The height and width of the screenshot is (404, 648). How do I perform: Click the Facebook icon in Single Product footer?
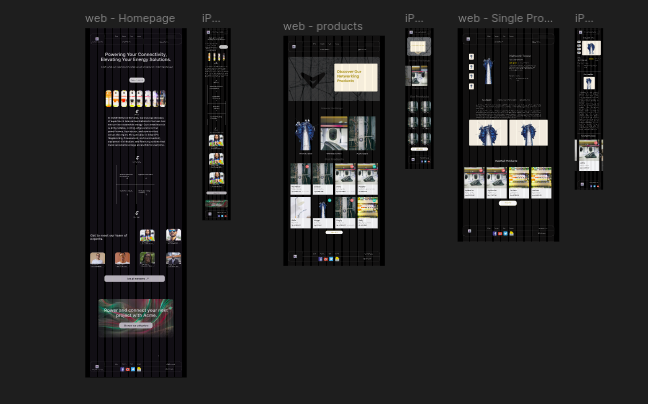click(495, 233)
